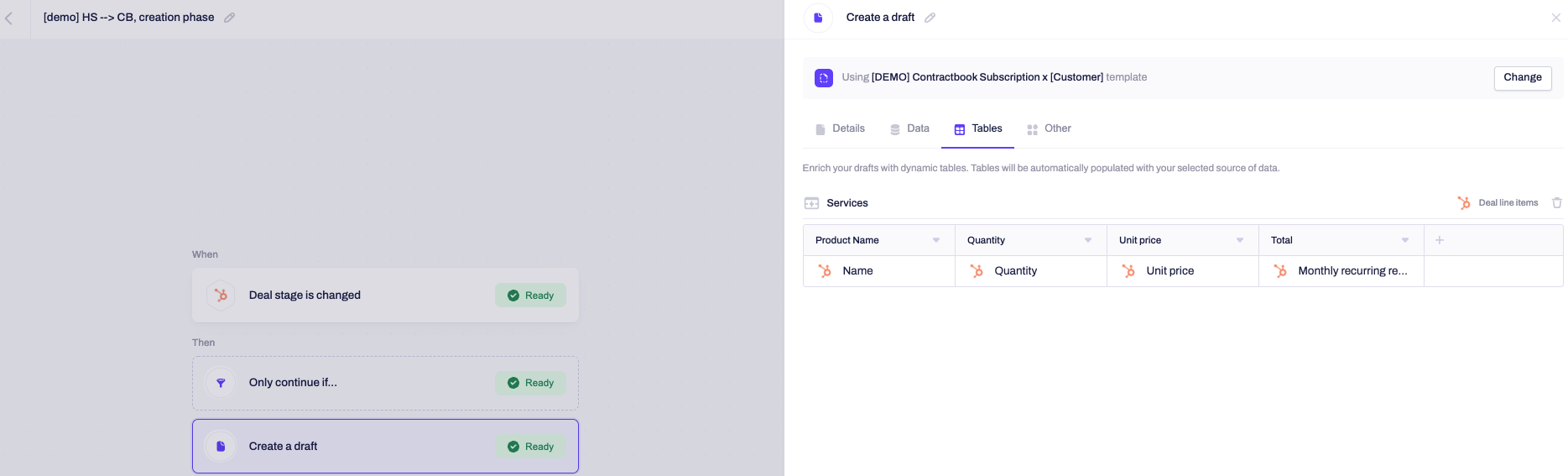Click document icon on Create a draft step

pos(221,447)
